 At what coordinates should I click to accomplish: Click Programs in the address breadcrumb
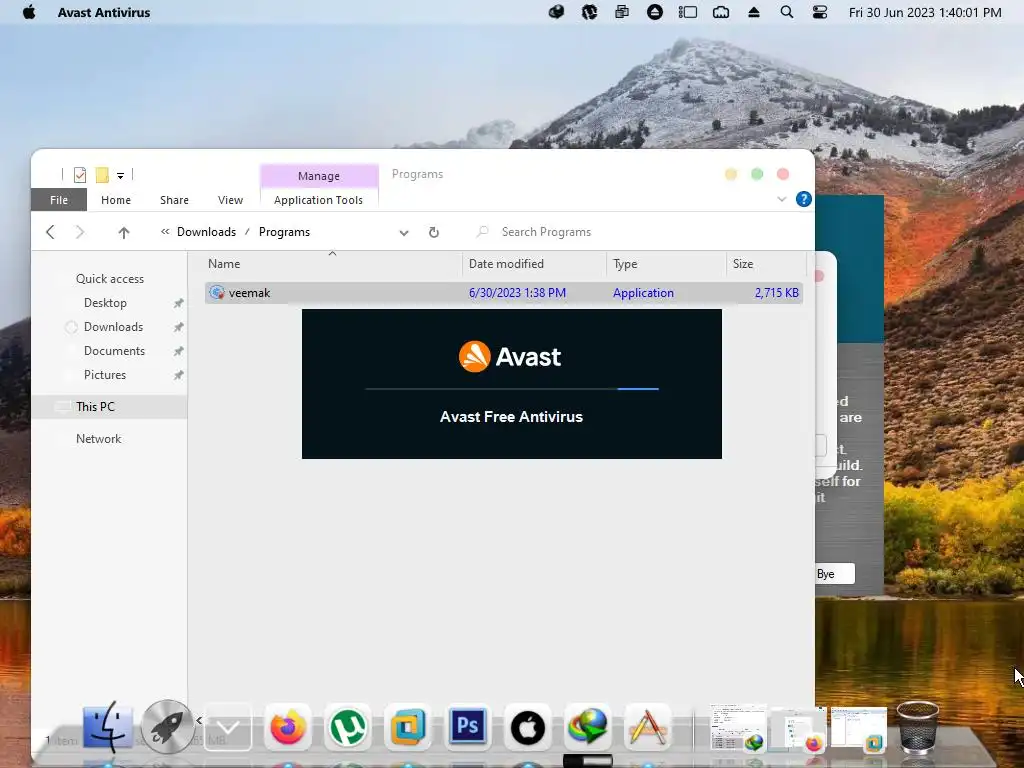coord(284,232)
